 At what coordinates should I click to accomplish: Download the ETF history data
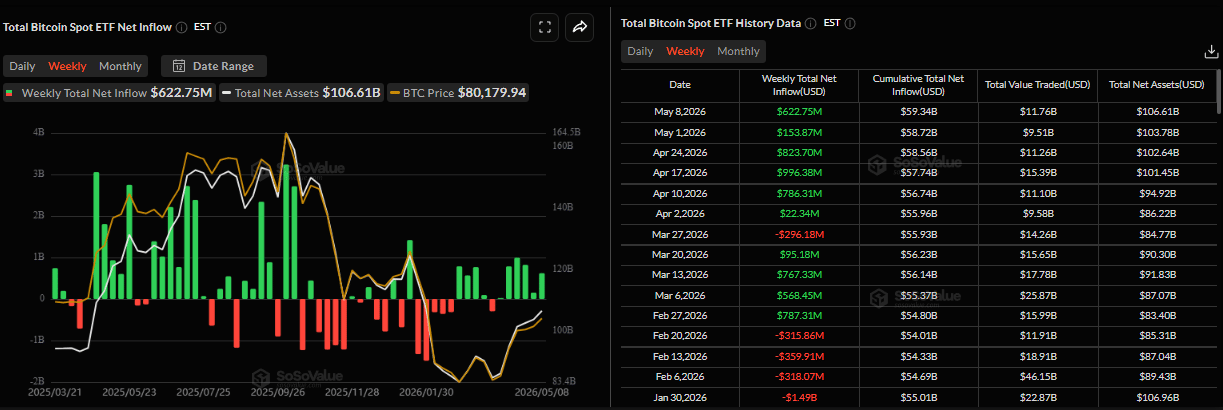[x=1211, y=52]
